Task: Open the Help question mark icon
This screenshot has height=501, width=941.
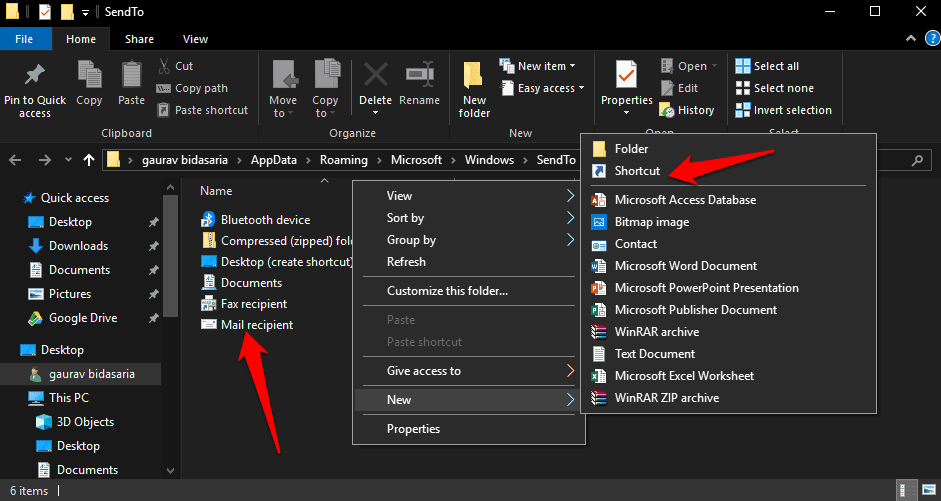Action: coord(932,39)
